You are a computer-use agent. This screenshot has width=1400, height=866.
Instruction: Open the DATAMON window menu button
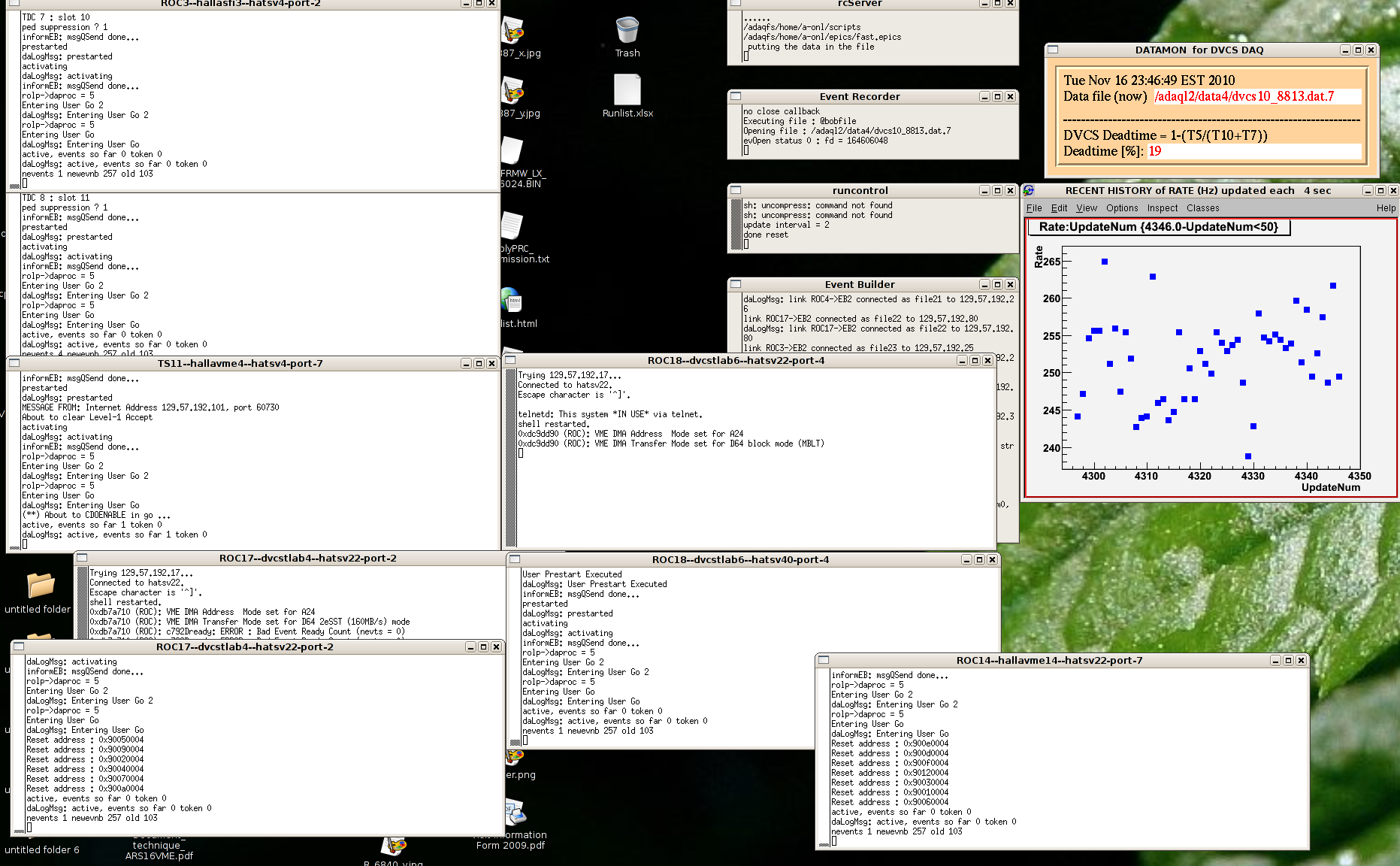[1053, 50]
